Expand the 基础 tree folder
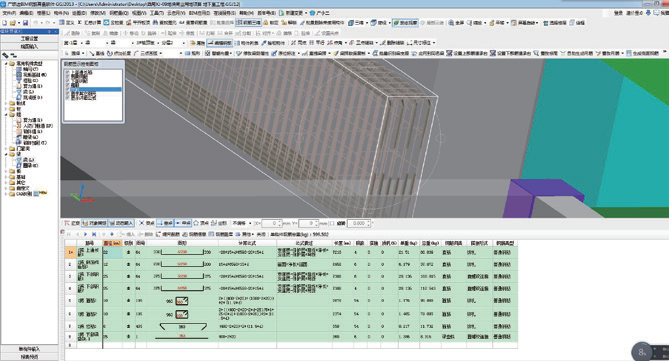This screenshot has width=669, height=361. pos(6,177)
